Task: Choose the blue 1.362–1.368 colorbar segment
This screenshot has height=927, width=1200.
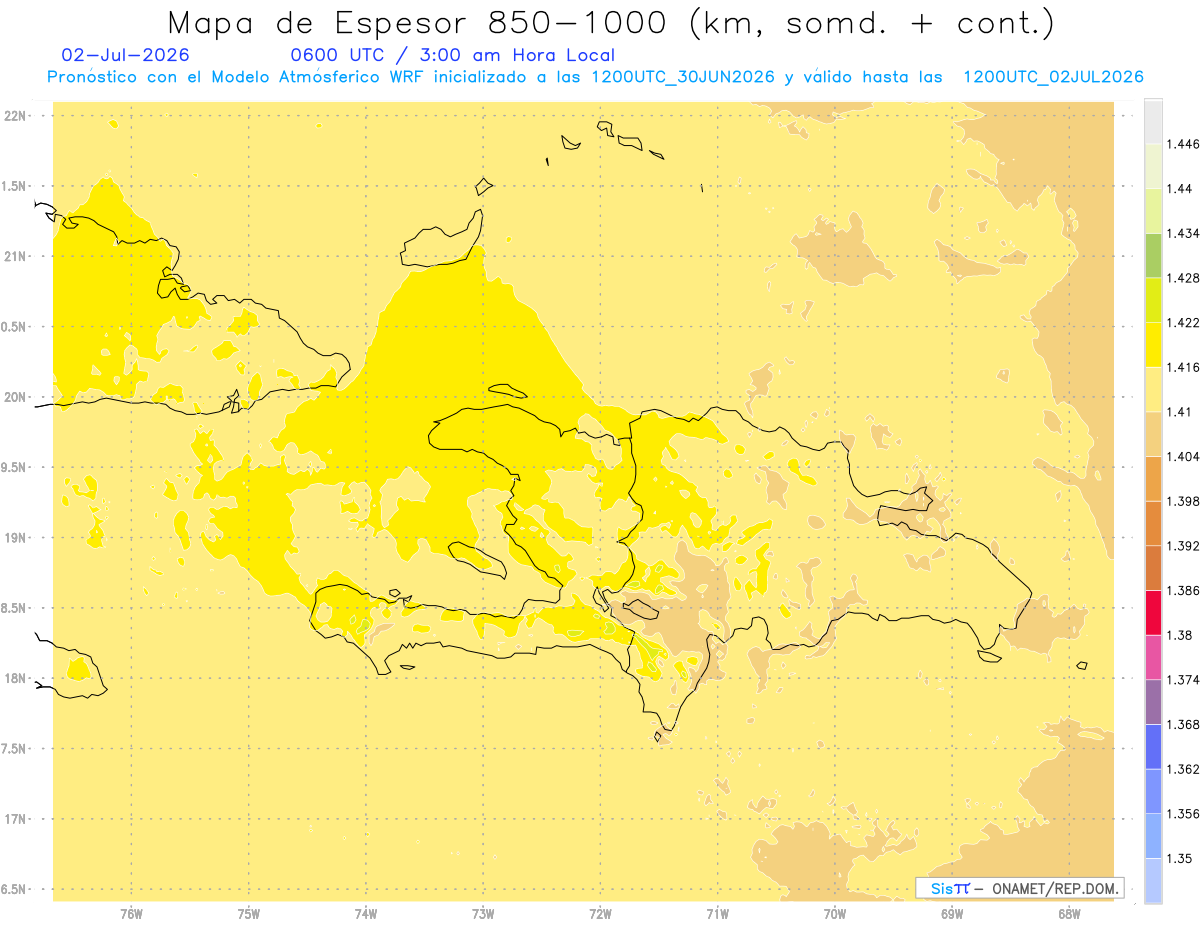Action: [1153, 747]
